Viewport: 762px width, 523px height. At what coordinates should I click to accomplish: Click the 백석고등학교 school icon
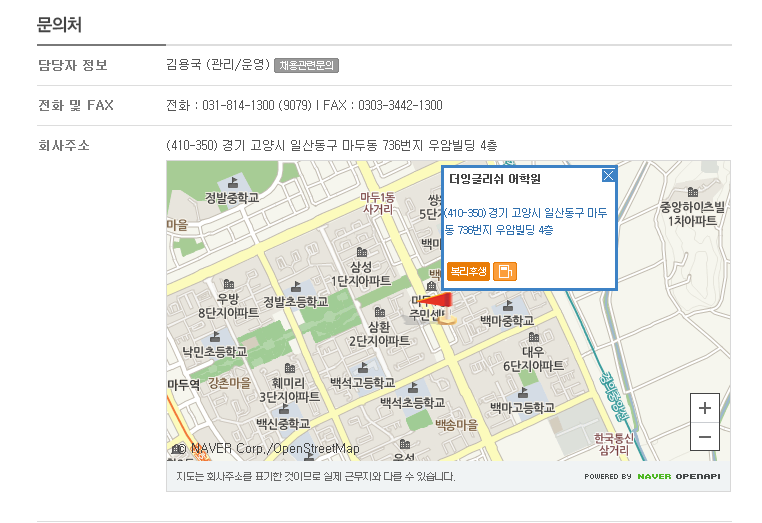[363, 367]
